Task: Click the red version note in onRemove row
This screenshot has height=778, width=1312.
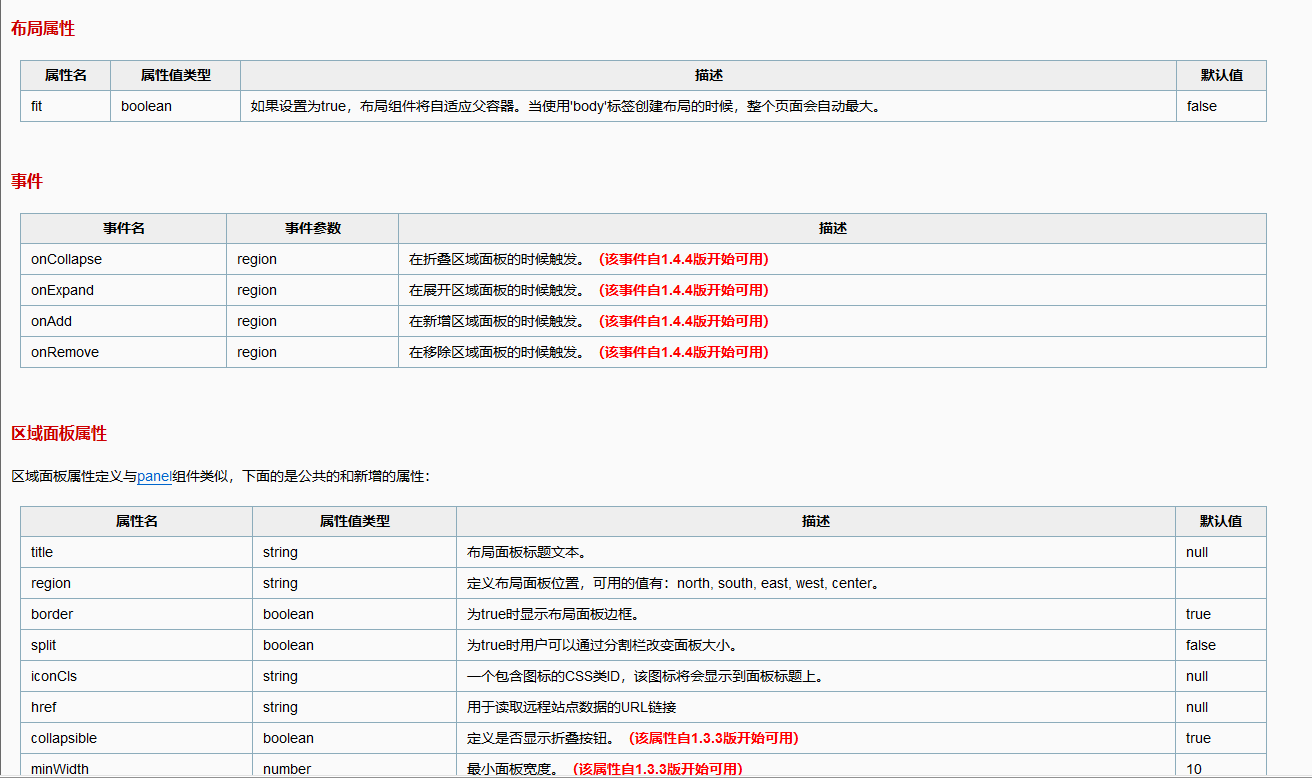Action: [683, 352]
